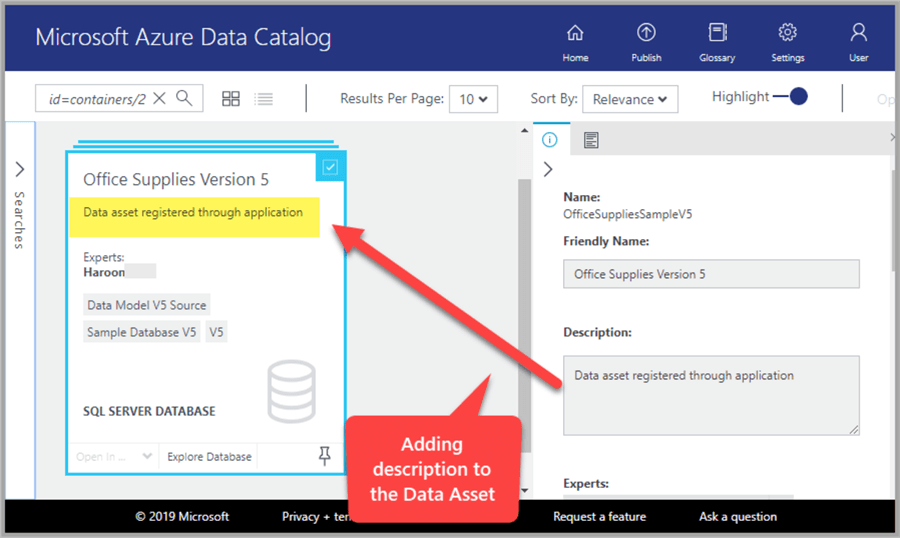Click the OfficeSuppliesSampleV5 name value
The height and width of the screenshot is (538, 900).
tap(627, 214)
